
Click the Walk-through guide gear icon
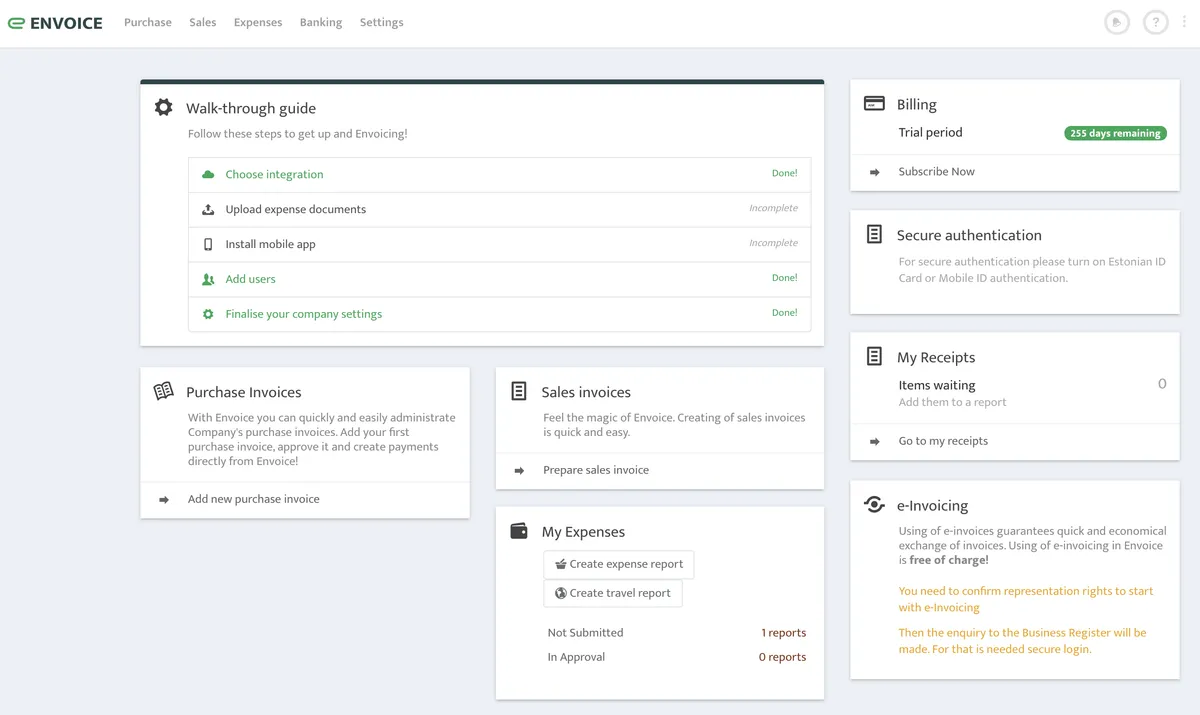tap(164, 107)
